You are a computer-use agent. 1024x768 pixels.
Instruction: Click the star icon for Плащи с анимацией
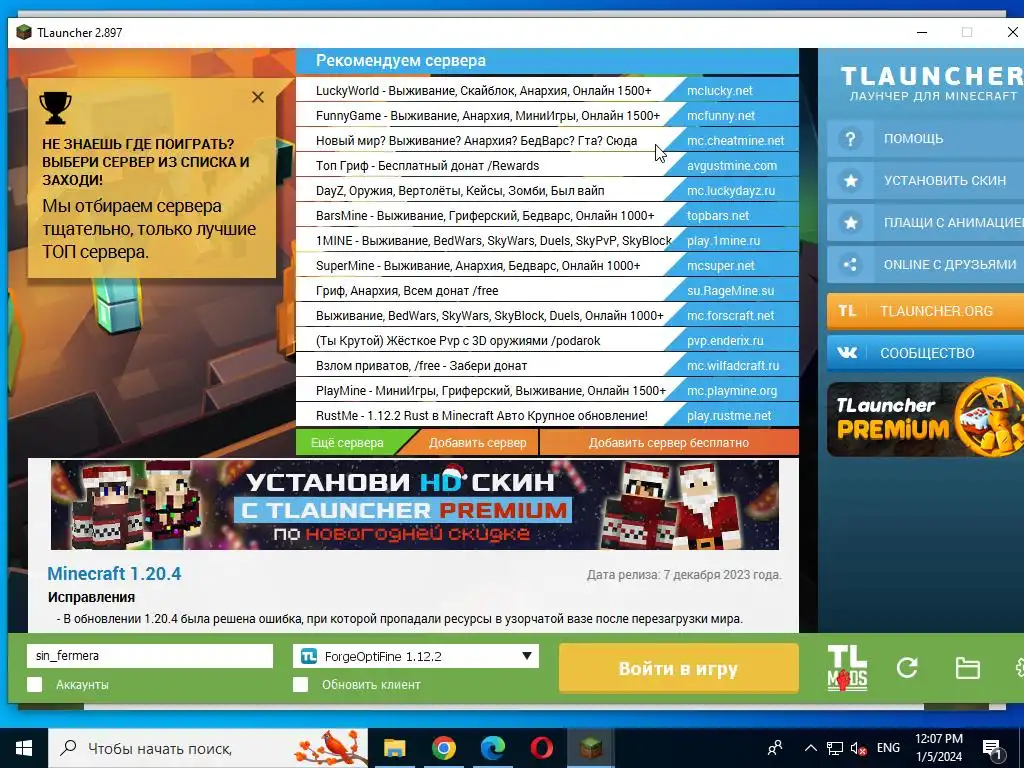click(x=850, y=223)
